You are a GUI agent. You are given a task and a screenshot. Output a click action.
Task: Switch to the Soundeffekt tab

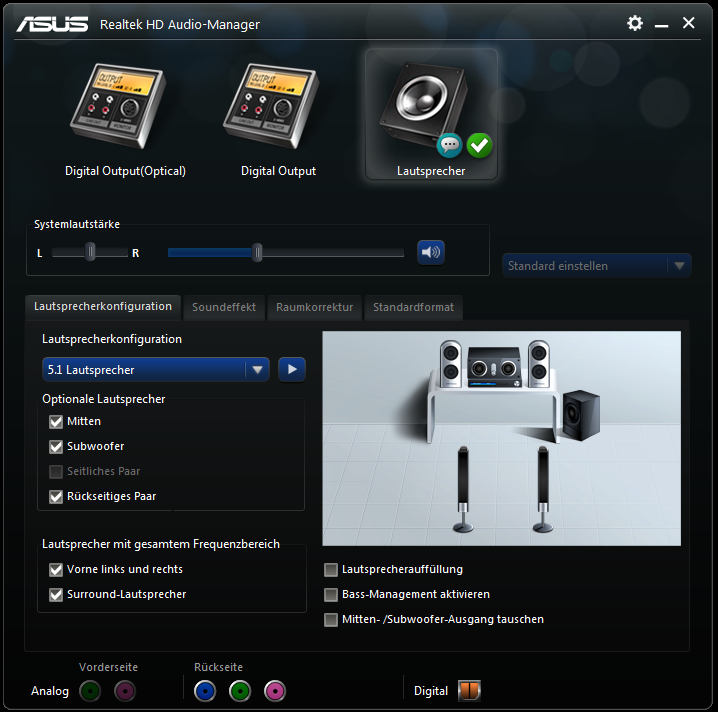pos(224,308)
